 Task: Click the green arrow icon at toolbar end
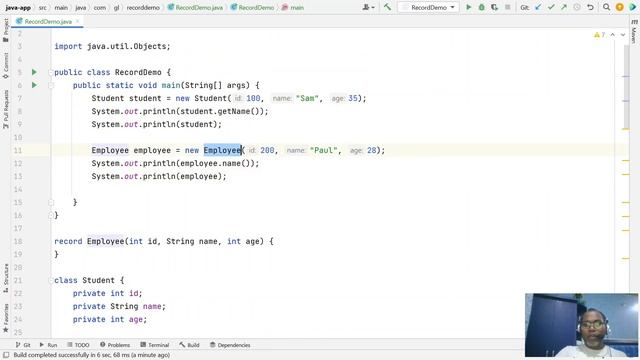pyautogui.click(x=633, y=7)
